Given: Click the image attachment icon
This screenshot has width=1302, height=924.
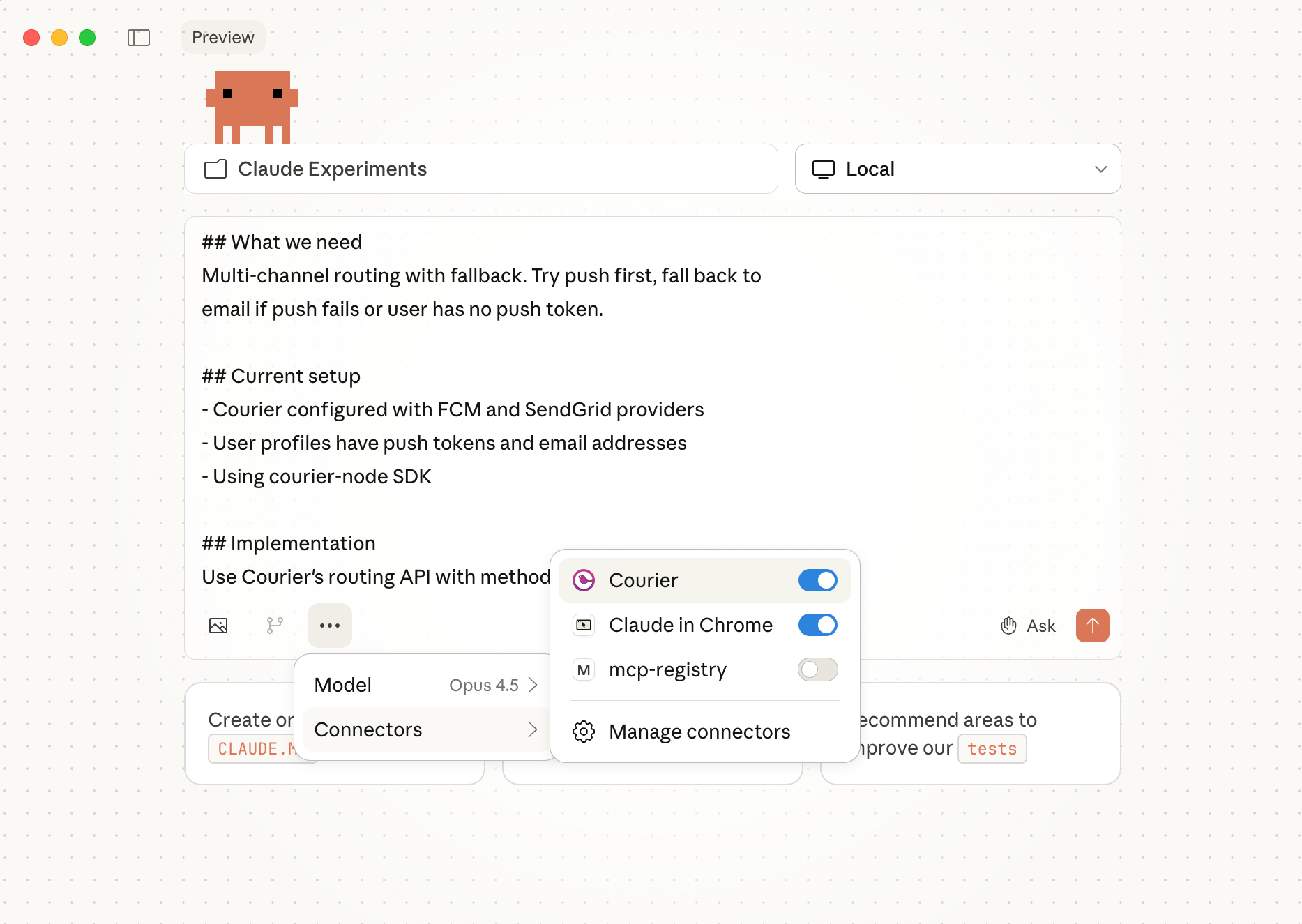Looking at the screenshot, I should (x=218, y=626).
